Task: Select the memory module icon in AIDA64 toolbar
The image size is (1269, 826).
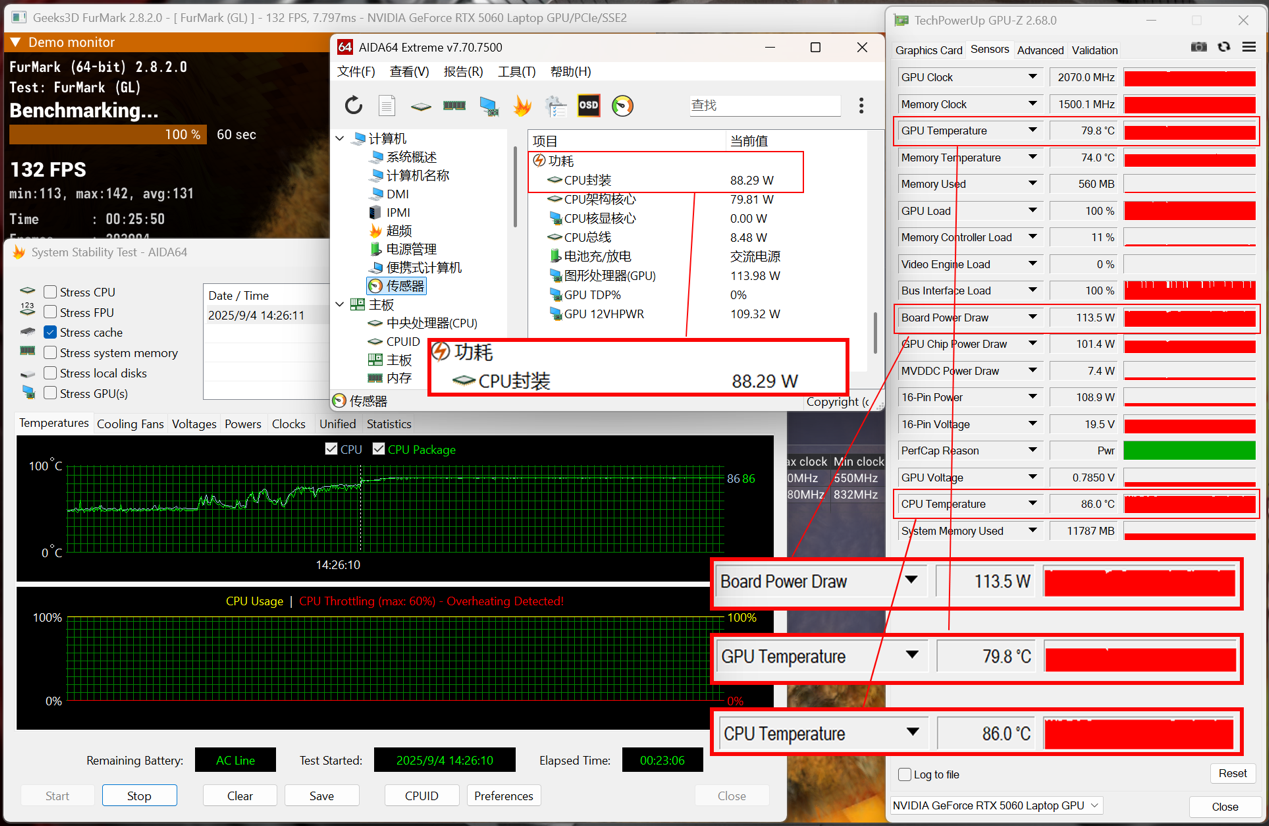Action: click(x=455, y=105)
